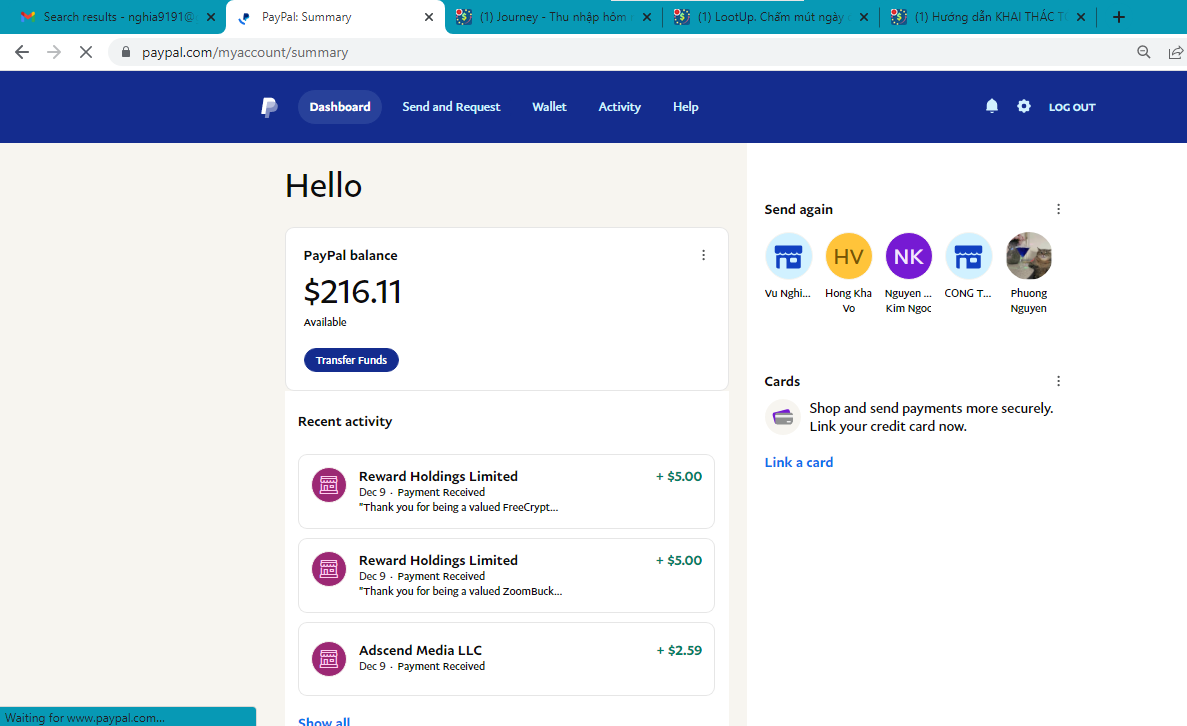Close the LootUp tab

click(864, 17)
